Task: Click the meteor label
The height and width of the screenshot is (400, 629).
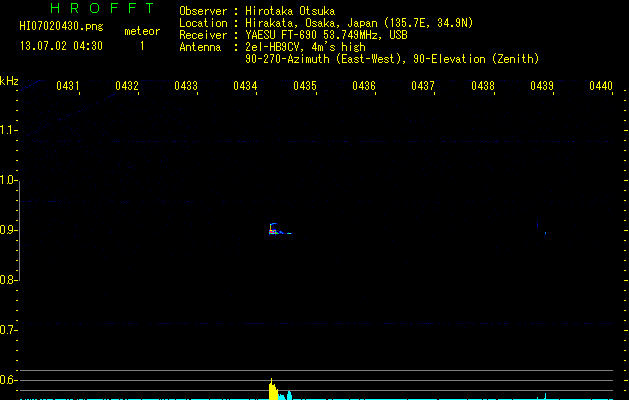Action: pyautogui.click(x=142, y=31)
